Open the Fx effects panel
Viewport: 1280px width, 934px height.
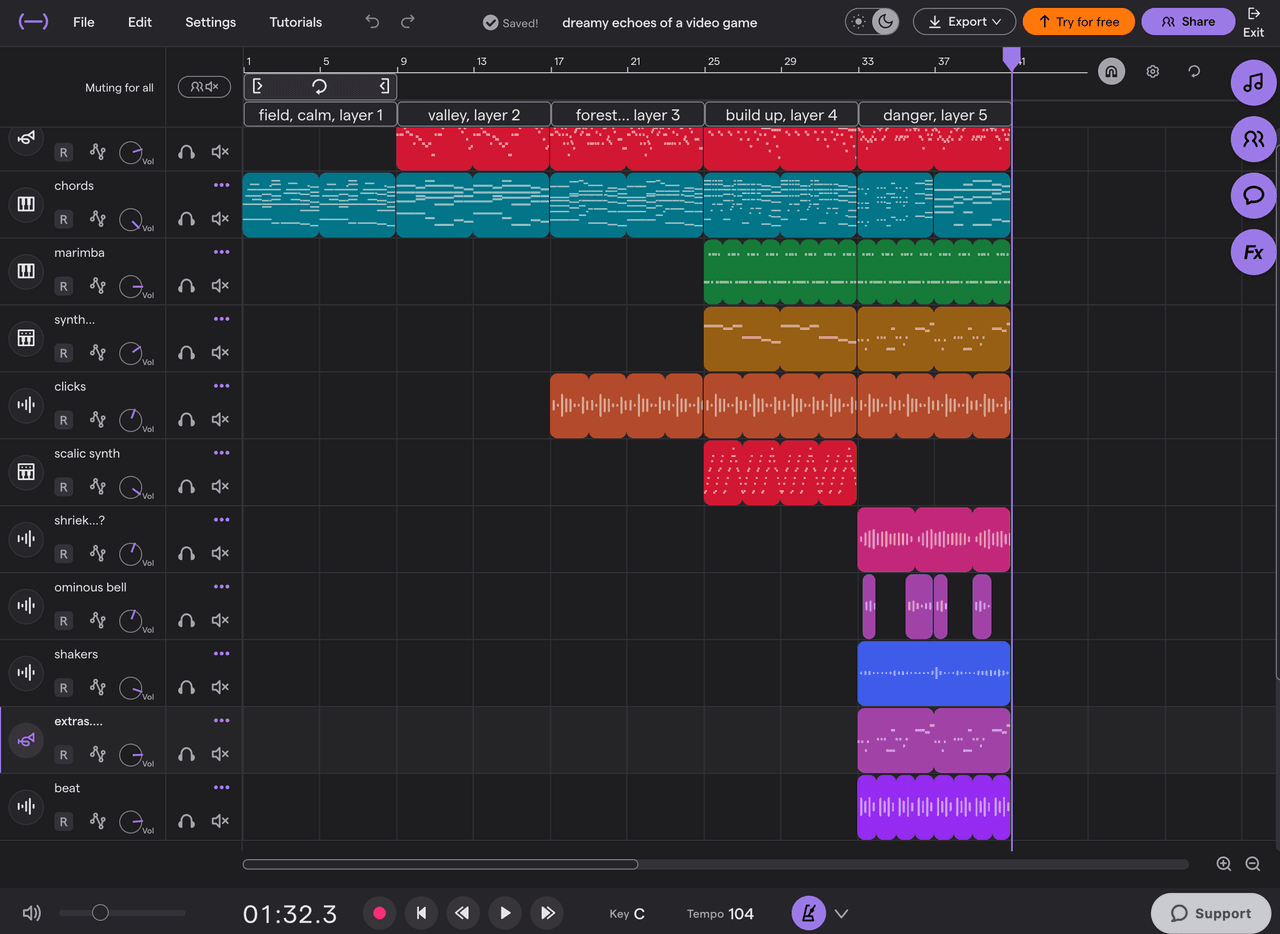coord(1253,252)
